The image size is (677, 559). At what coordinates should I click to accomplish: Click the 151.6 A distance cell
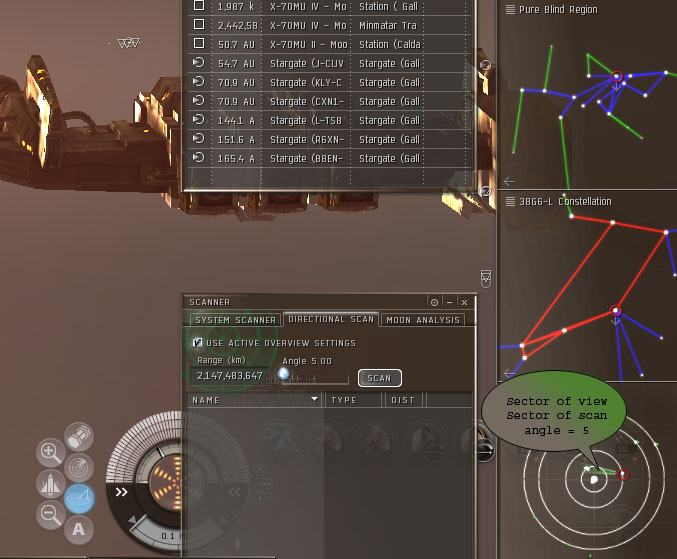click(237, 139)
